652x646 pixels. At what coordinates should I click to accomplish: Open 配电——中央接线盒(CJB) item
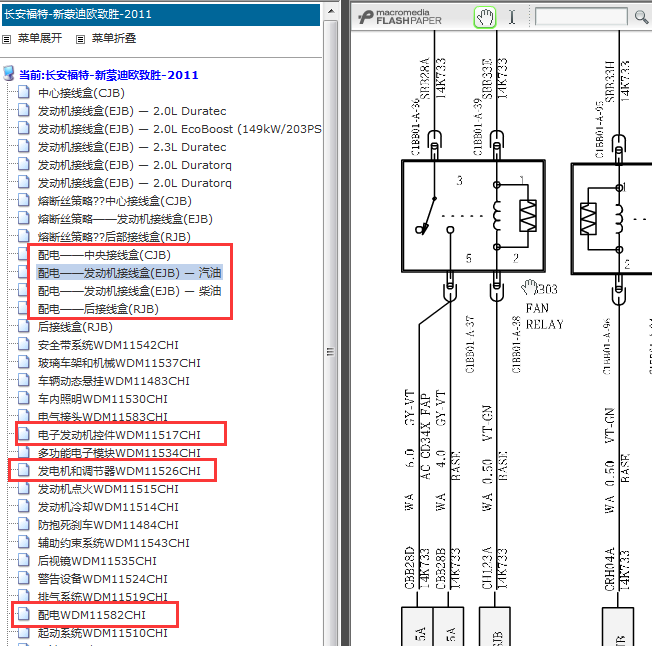104,255
